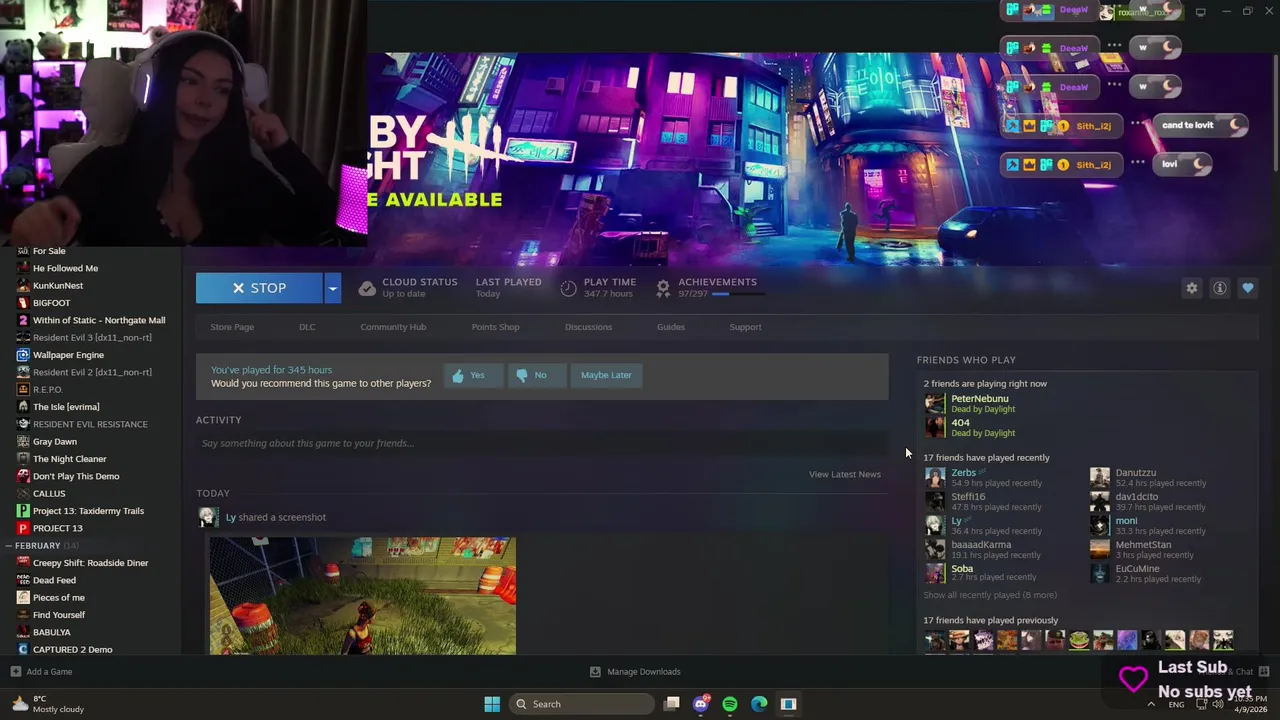
Task: Select Project 13: Taxidermy Trails
Action: click(88, 511)
